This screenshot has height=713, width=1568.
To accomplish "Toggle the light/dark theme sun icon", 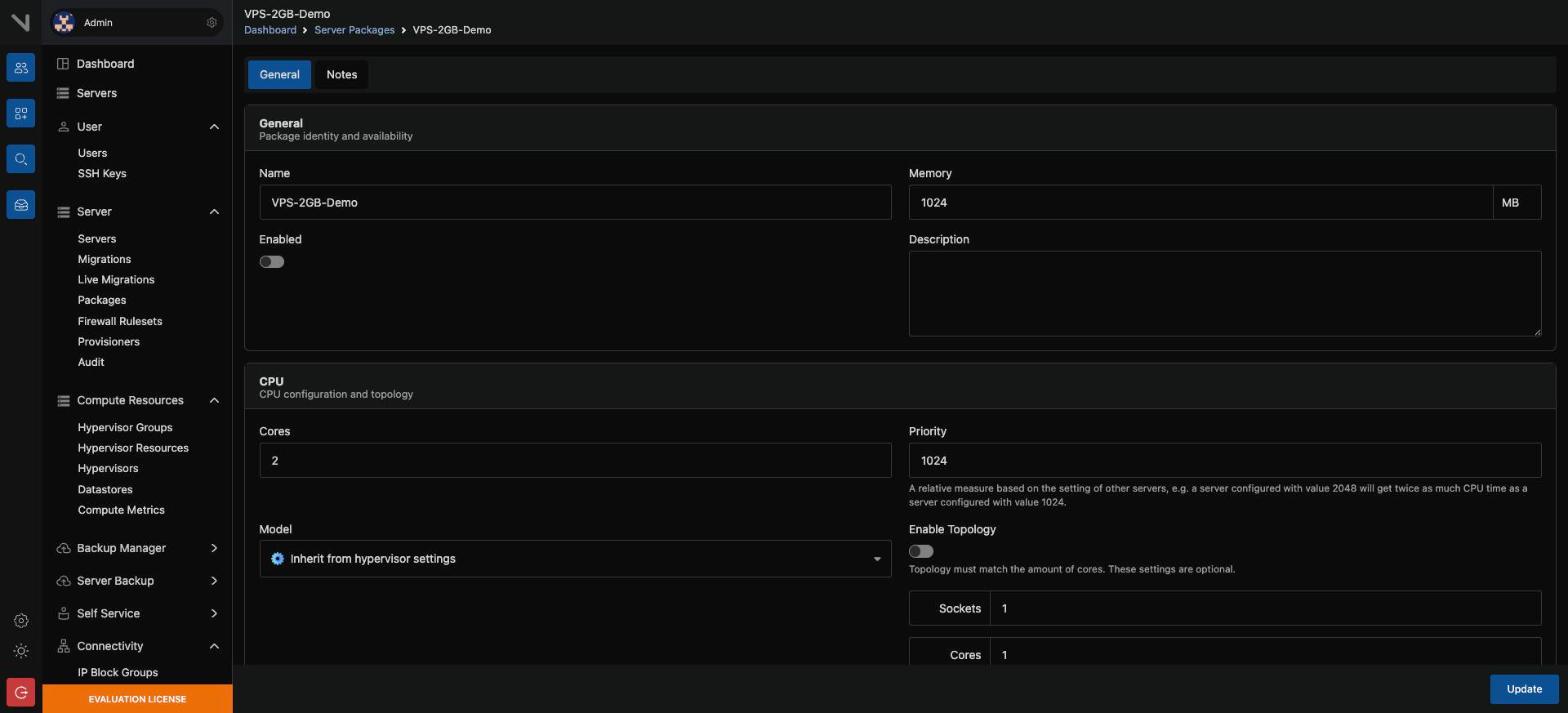I will coord(21,651).
